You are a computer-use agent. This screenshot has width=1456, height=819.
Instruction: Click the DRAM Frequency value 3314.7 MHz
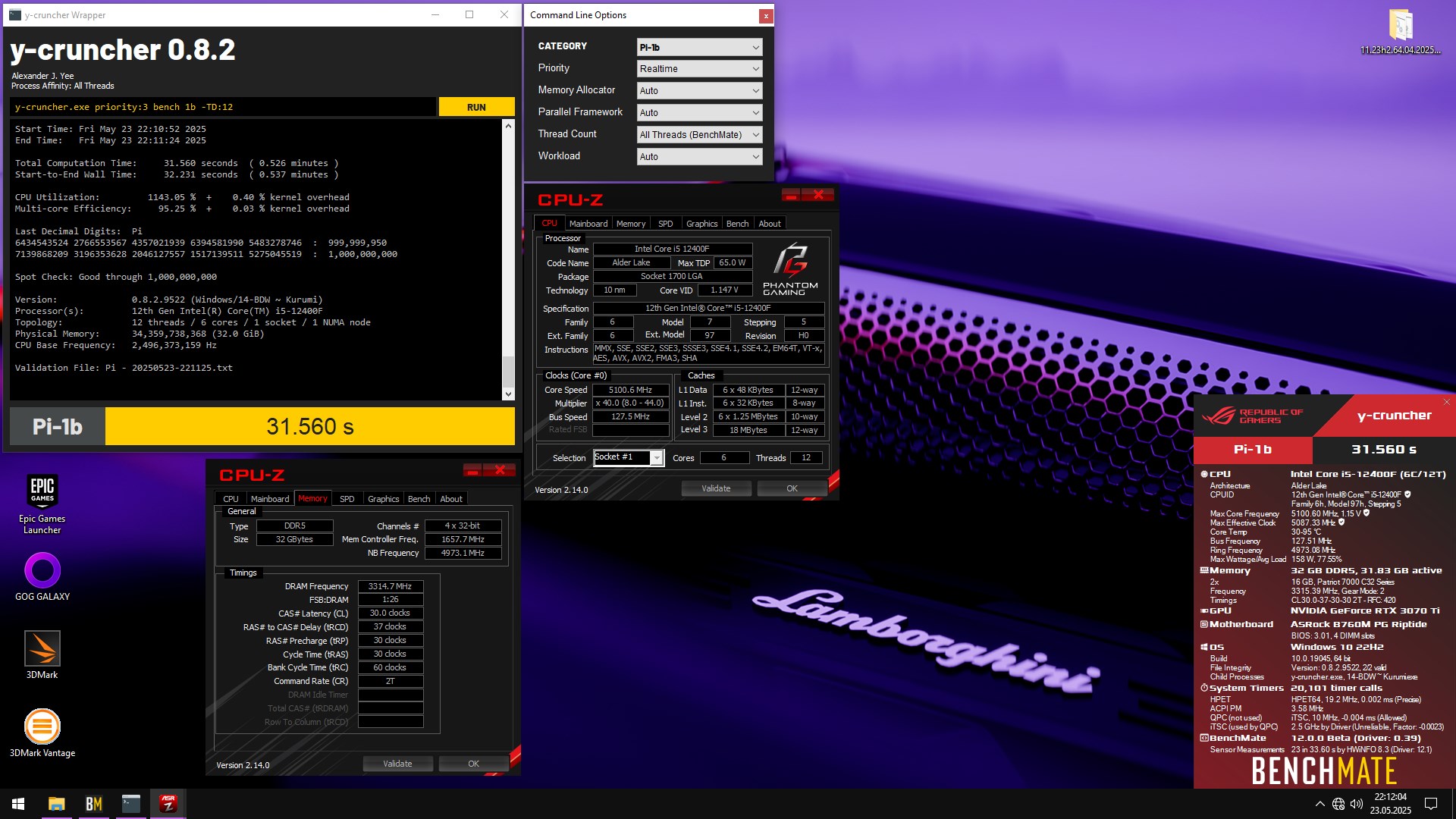390,586
